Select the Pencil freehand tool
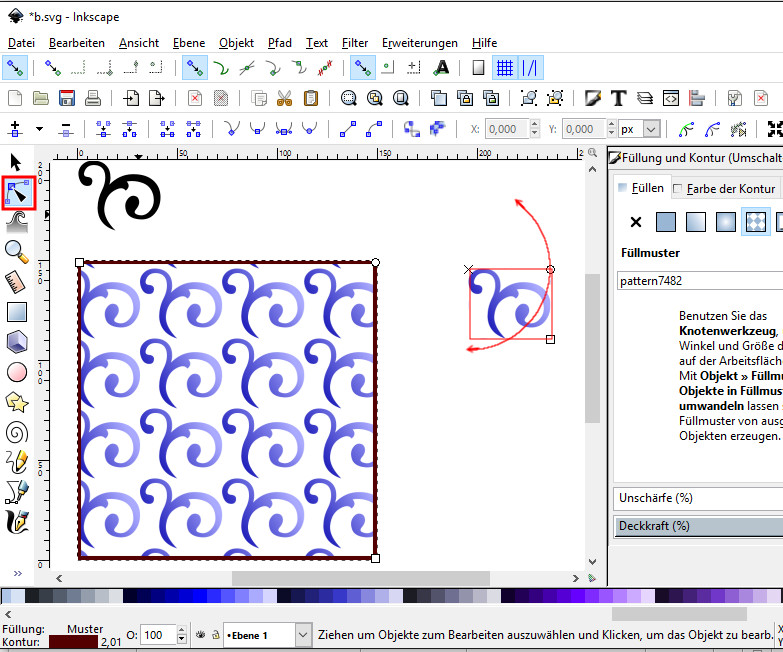783x652 pixels. (16, 462)
